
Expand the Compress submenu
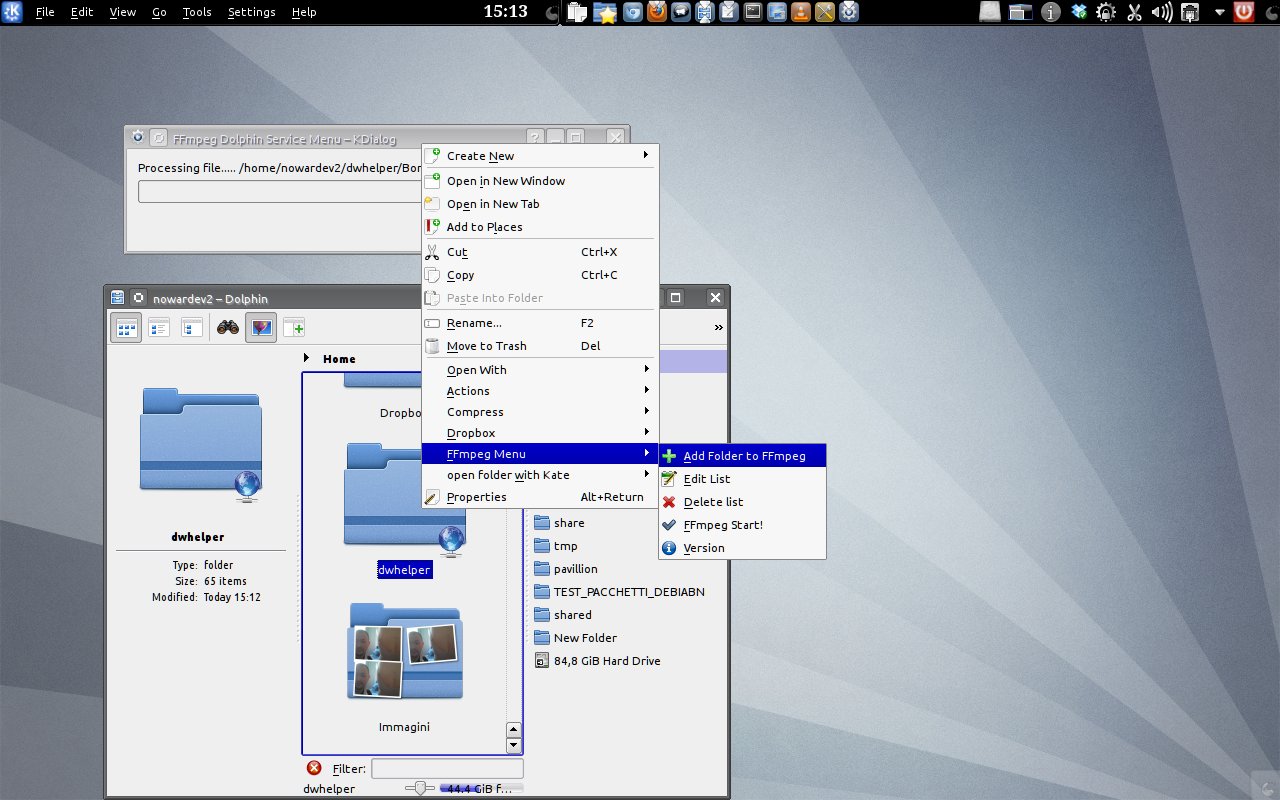point(540,412)
